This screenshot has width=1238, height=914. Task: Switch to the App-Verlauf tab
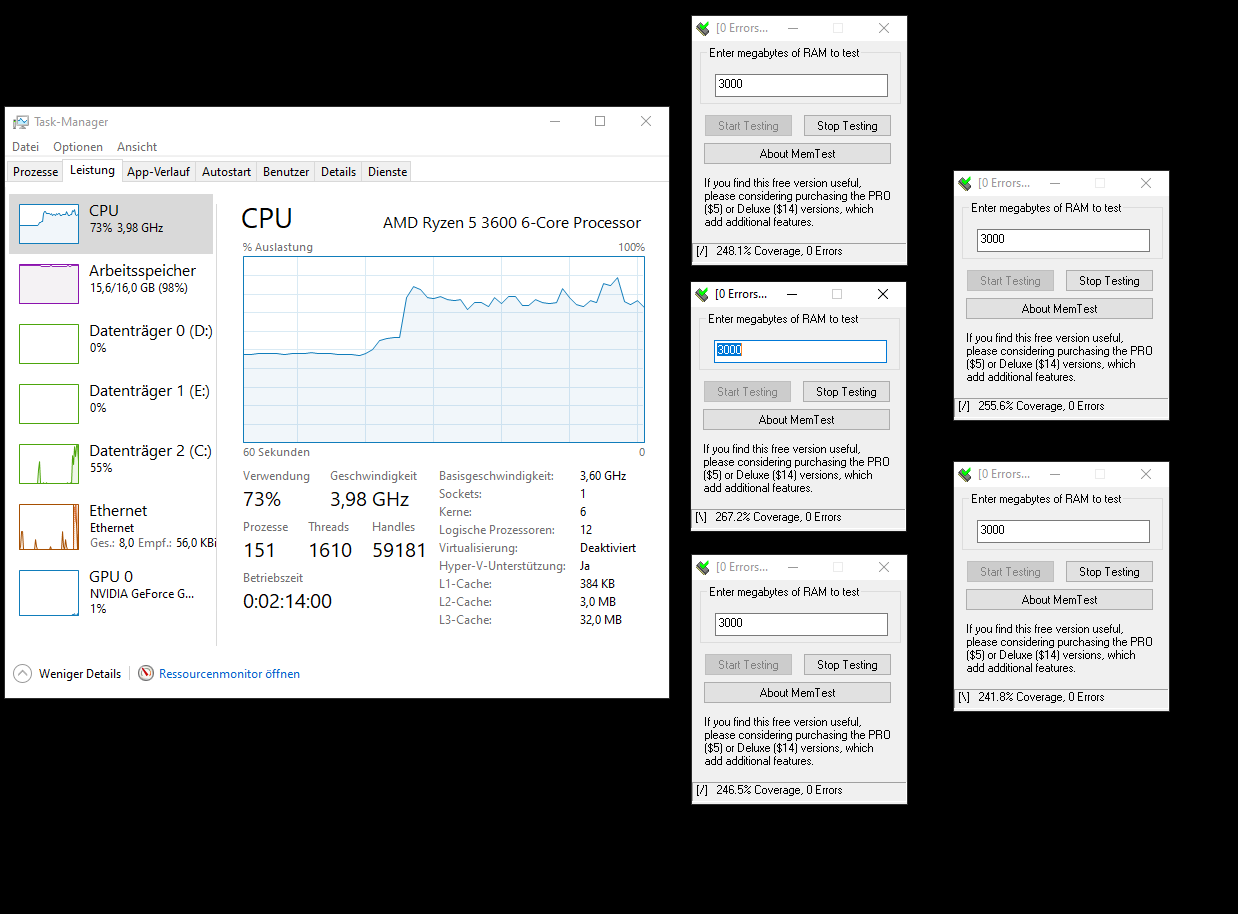click(158, 172)
